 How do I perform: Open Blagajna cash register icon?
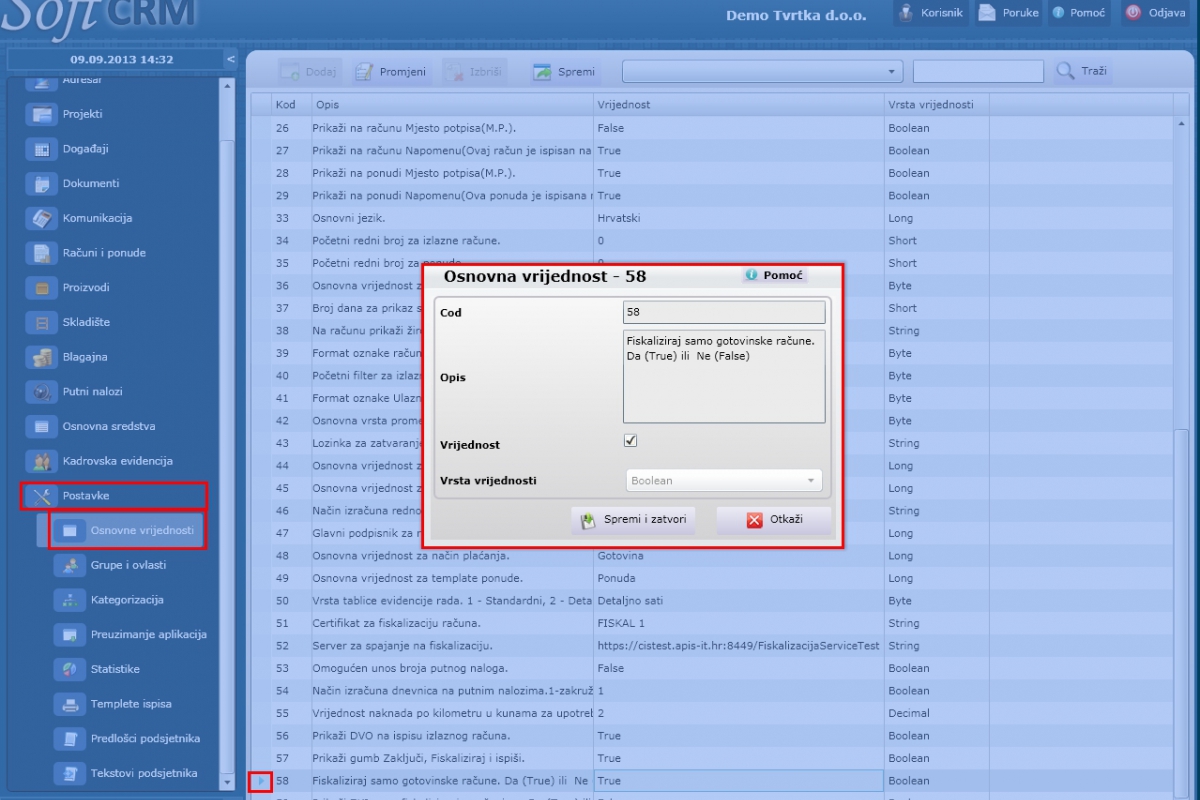pos(42,357)
